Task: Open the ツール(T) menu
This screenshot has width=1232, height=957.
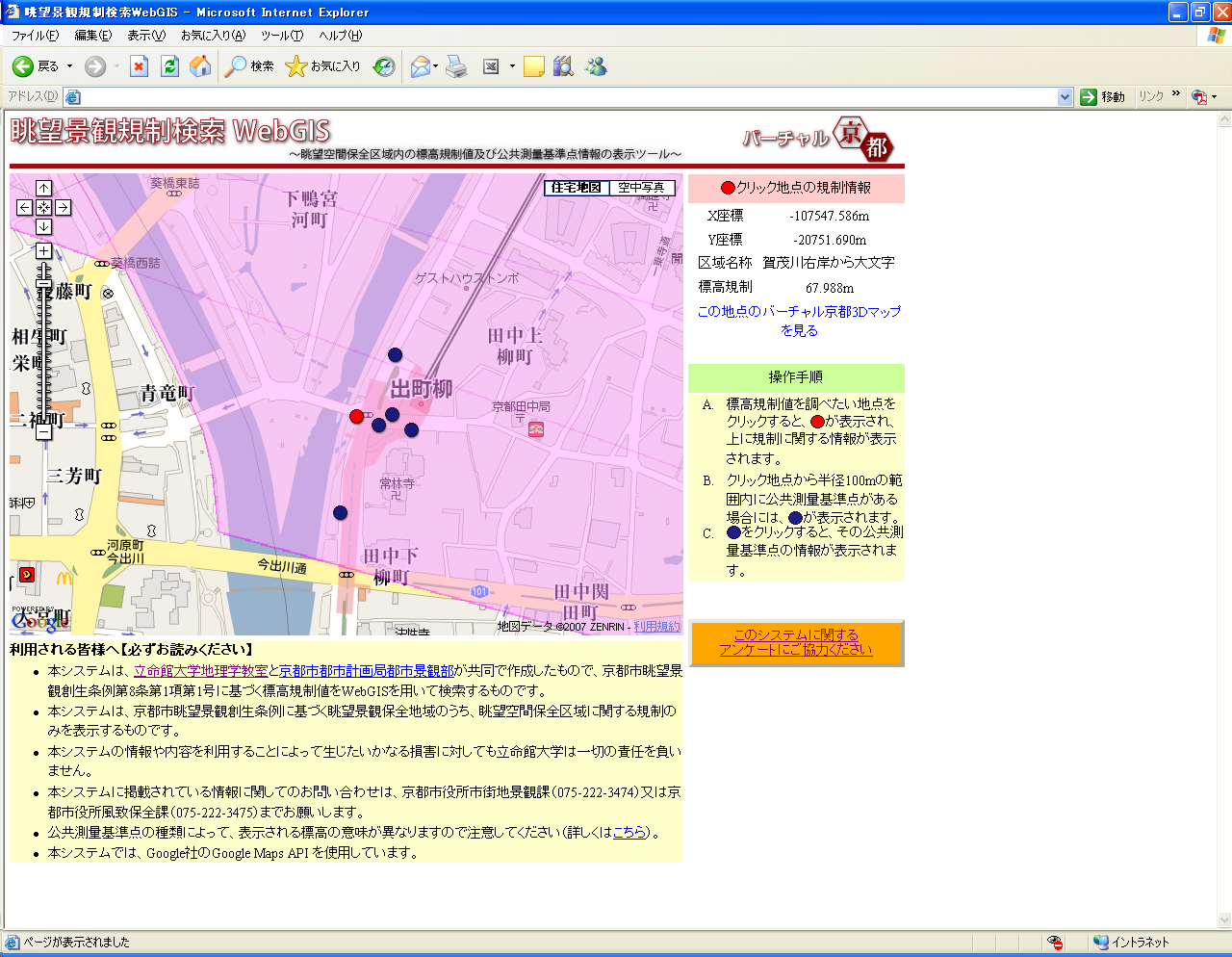Action: [x=281, y=36]
